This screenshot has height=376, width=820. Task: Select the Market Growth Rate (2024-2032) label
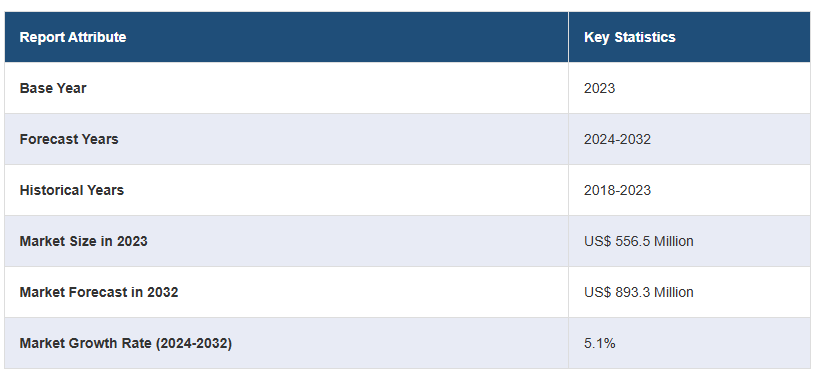coord(126,343)
